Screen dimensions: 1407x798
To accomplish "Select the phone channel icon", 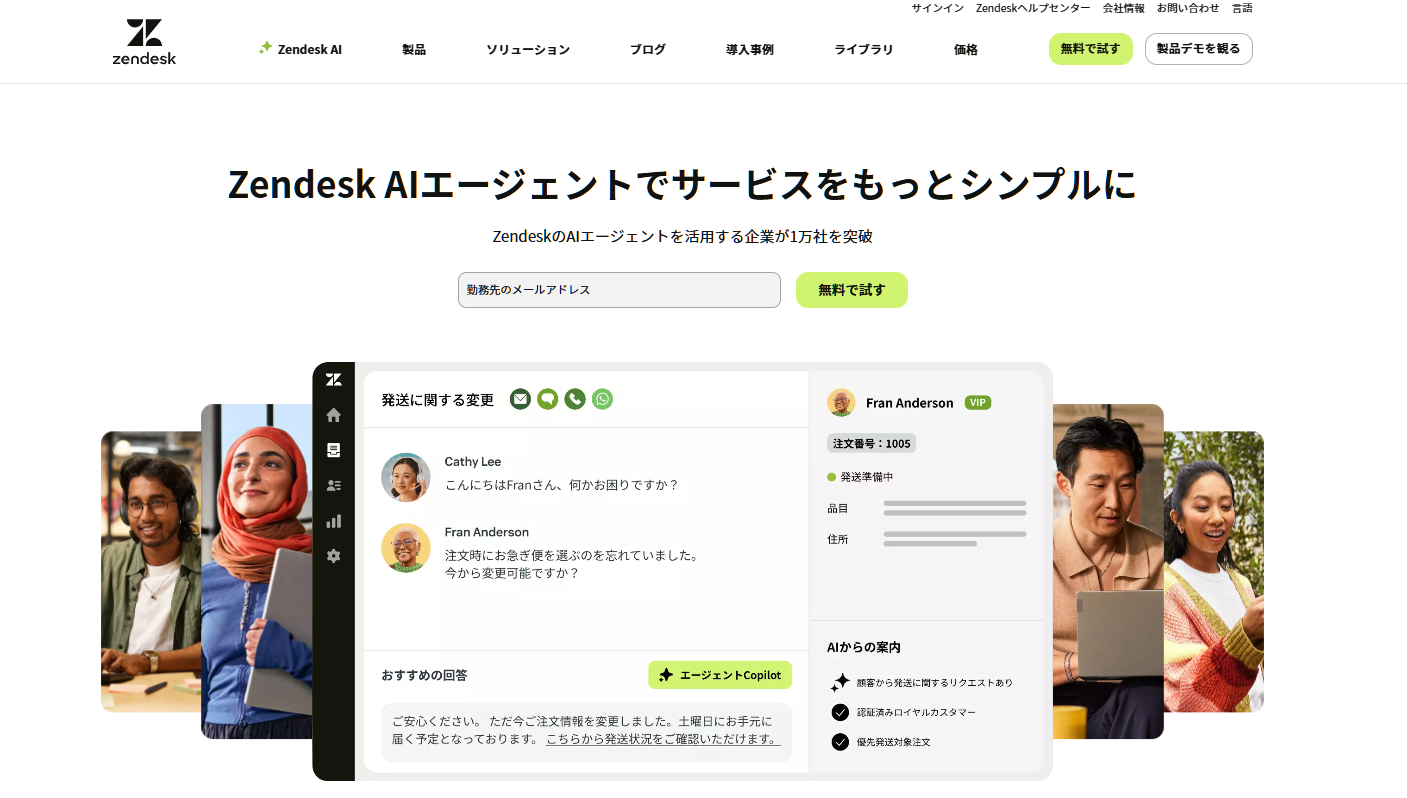I will (x=574, y=399).
